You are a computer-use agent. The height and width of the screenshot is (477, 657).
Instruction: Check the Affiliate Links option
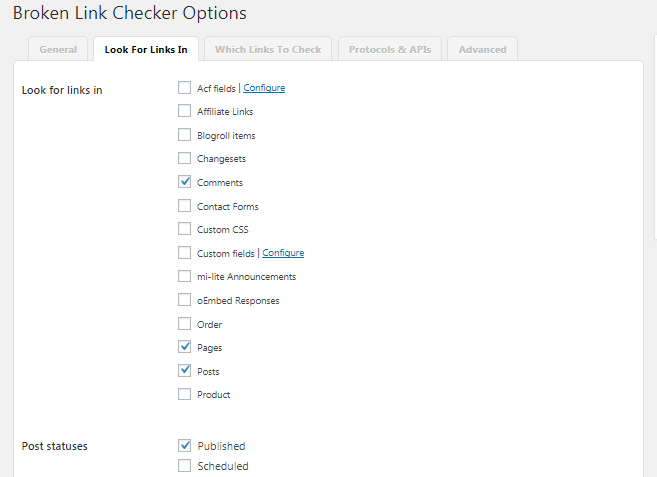[x=184, y=111]
